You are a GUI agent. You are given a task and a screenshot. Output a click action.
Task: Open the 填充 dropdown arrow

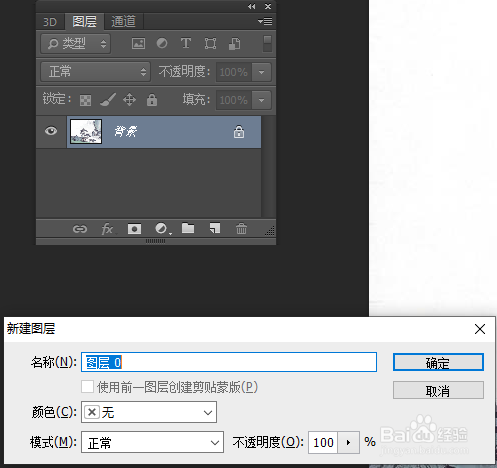point(262,100)
